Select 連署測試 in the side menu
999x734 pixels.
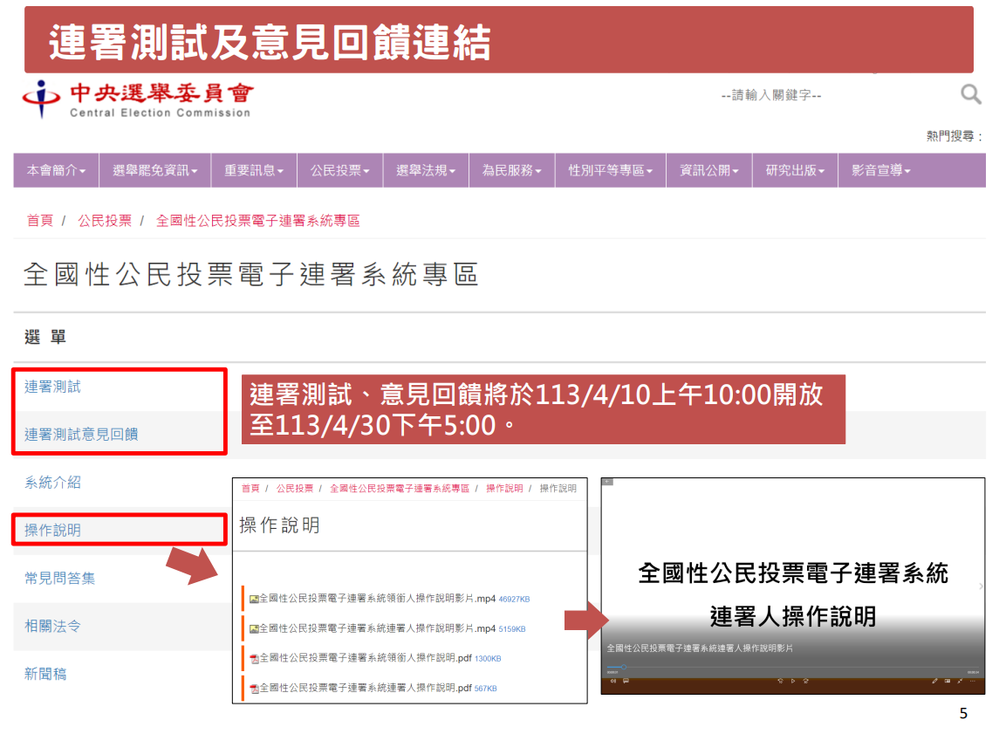(x=53, y=387)
